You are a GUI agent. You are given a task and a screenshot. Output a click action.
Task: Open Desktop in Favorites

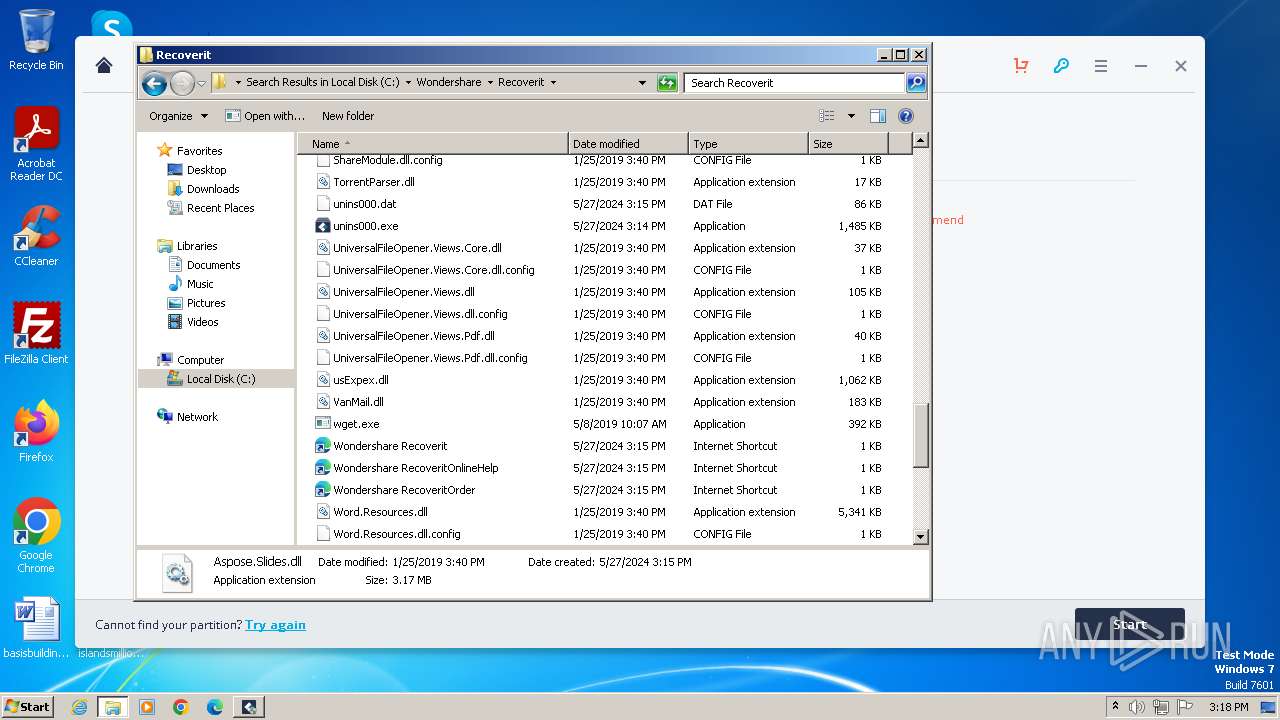(x=206, y=170)
